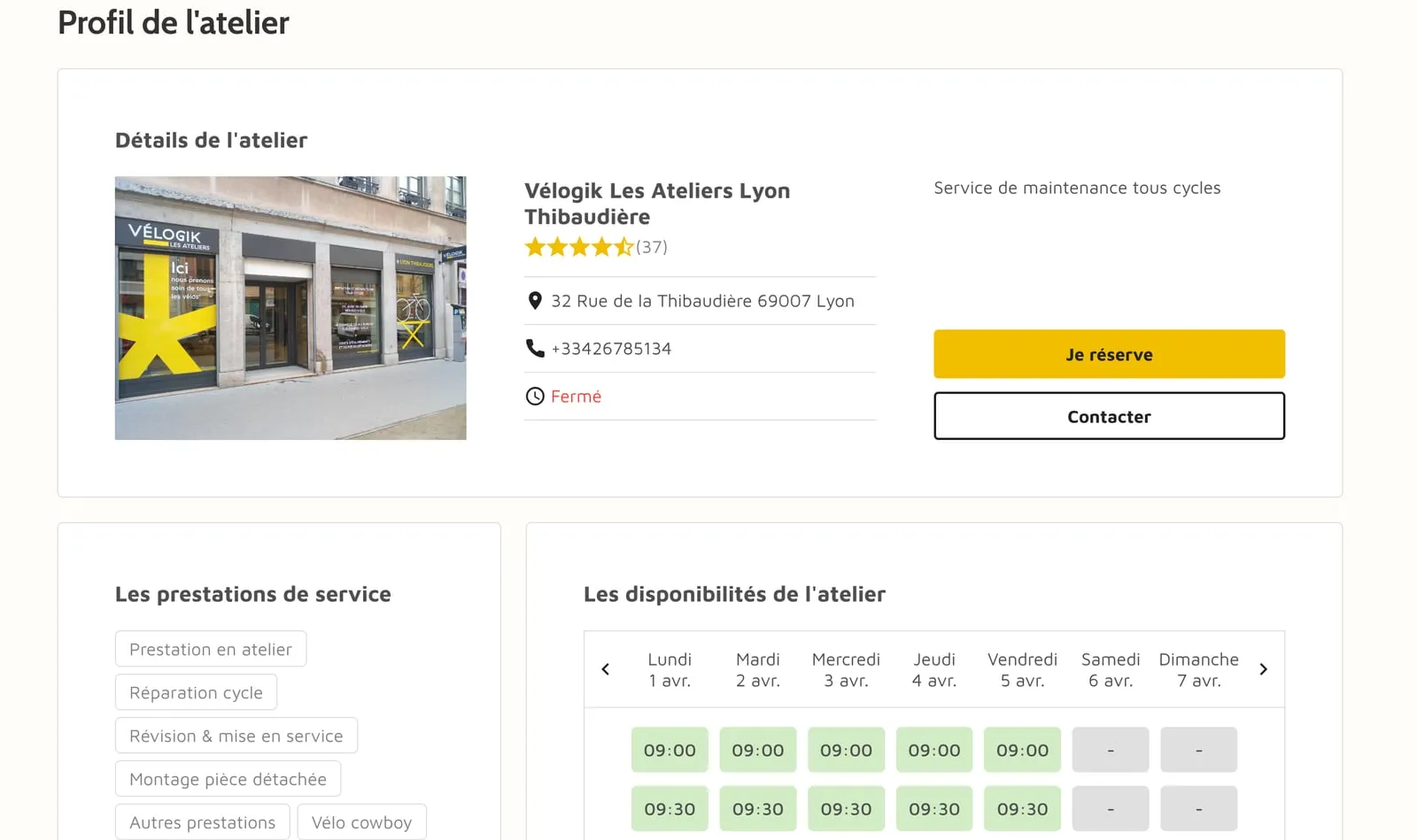Click the Mardi 2 avr. column header

tap(758, 670)
